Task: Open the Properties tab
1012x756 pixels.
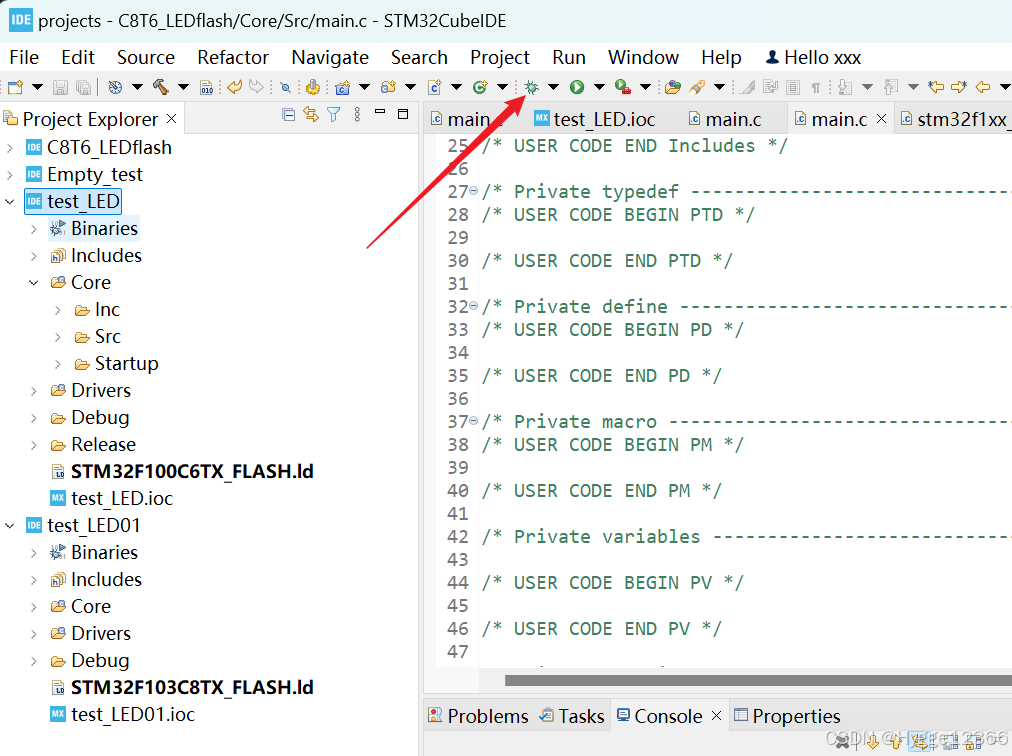Action: (787, 716)
